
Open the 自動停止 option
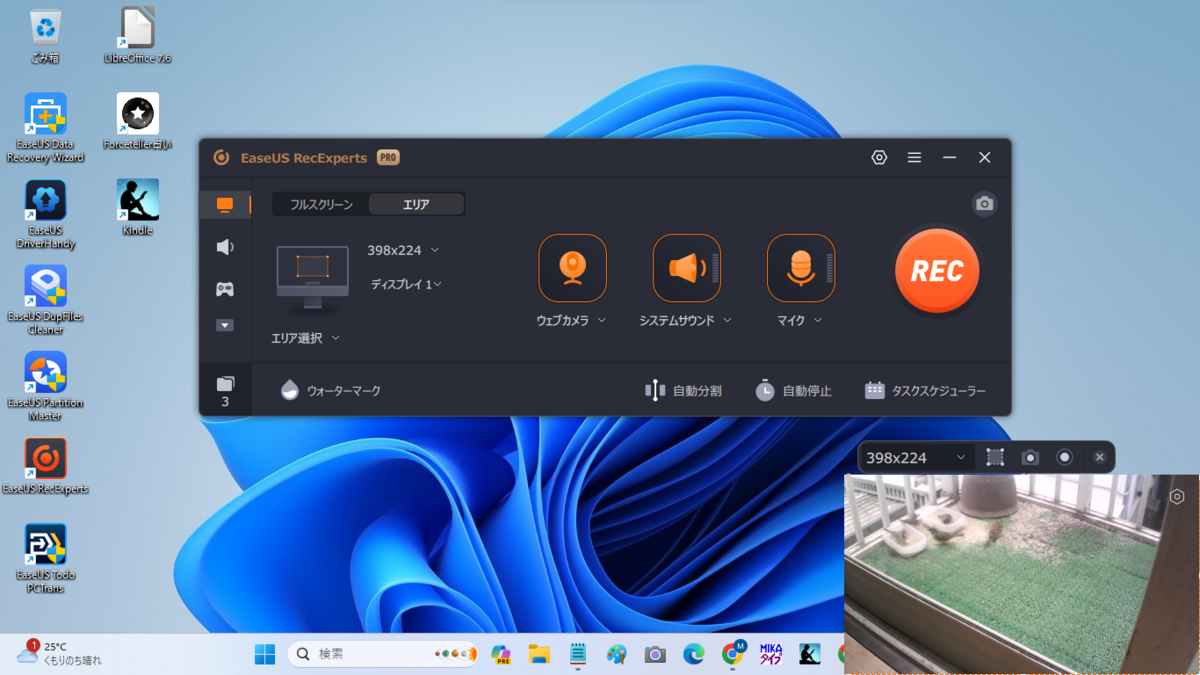[x=793, y=391]
